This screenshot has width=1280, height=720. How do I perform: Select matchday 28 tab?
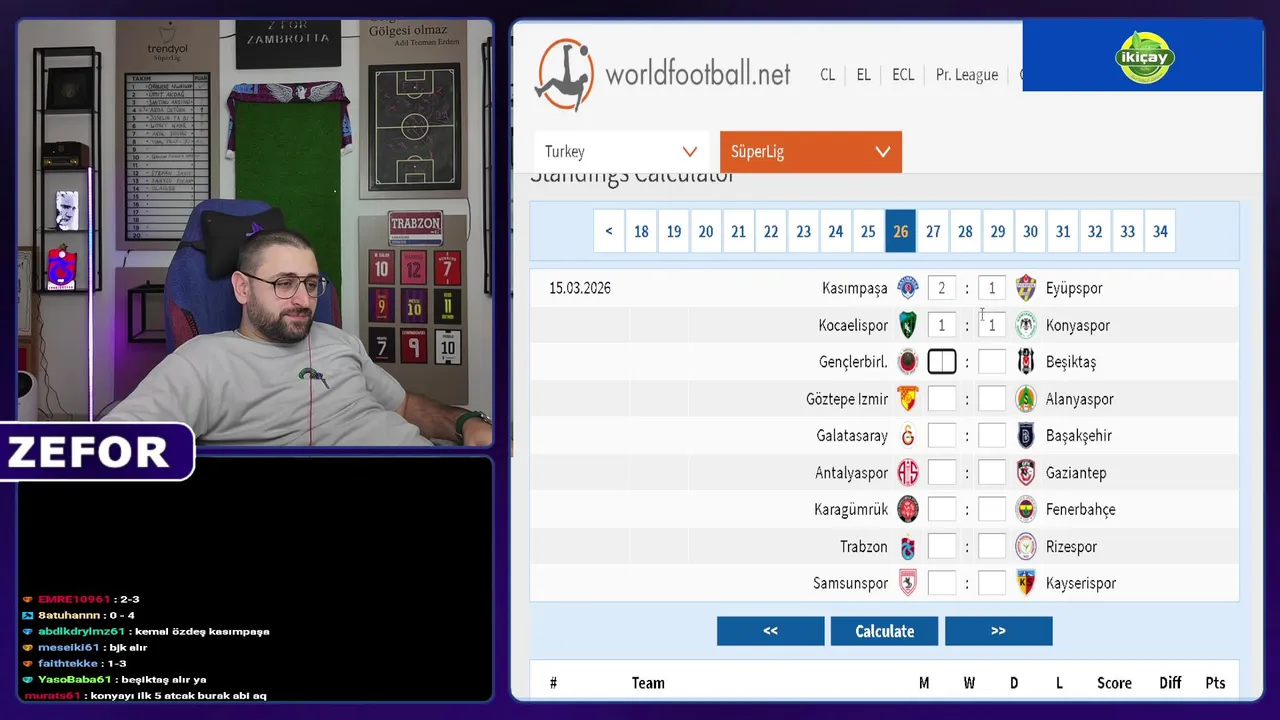coord(965,231)
